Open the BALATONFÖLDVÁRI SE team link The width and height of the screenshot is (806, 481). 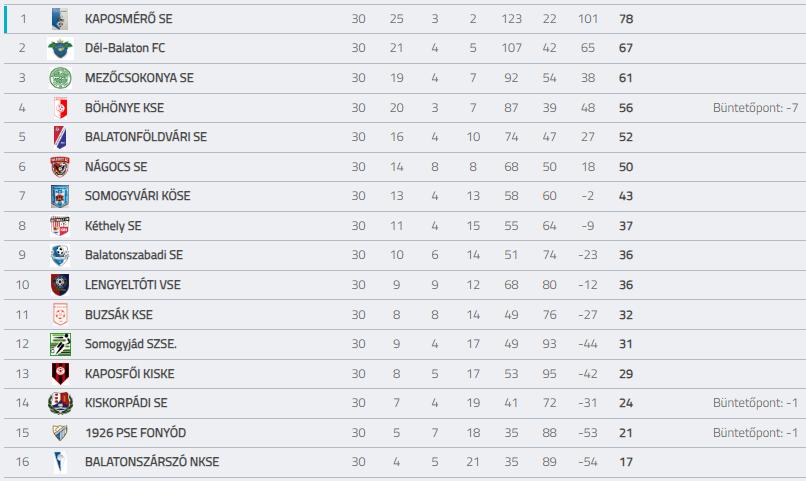(x=146, y=137)
